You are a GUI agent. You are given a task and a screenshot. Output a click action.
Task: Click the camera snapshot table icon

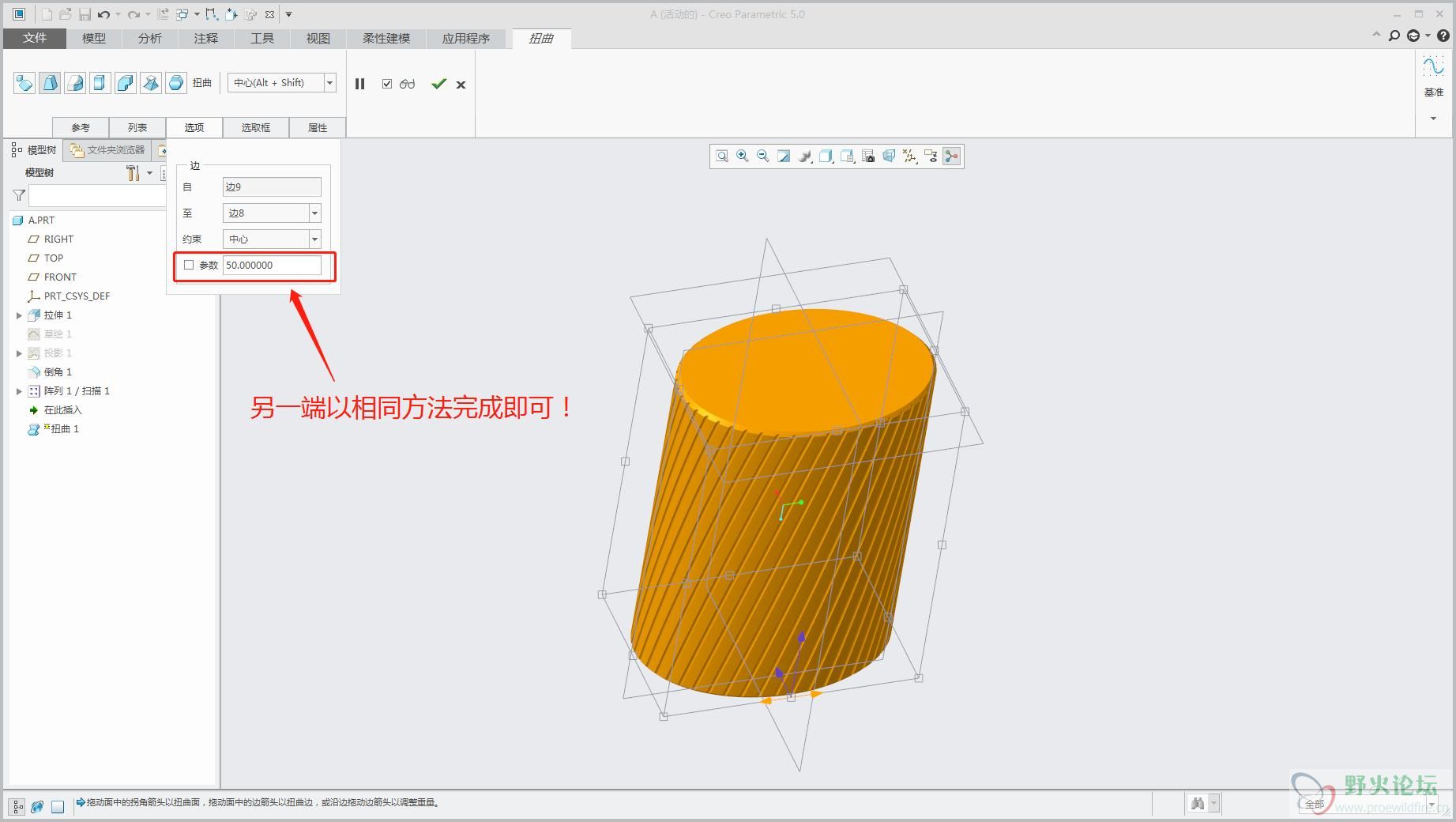(x=868, y=156)
